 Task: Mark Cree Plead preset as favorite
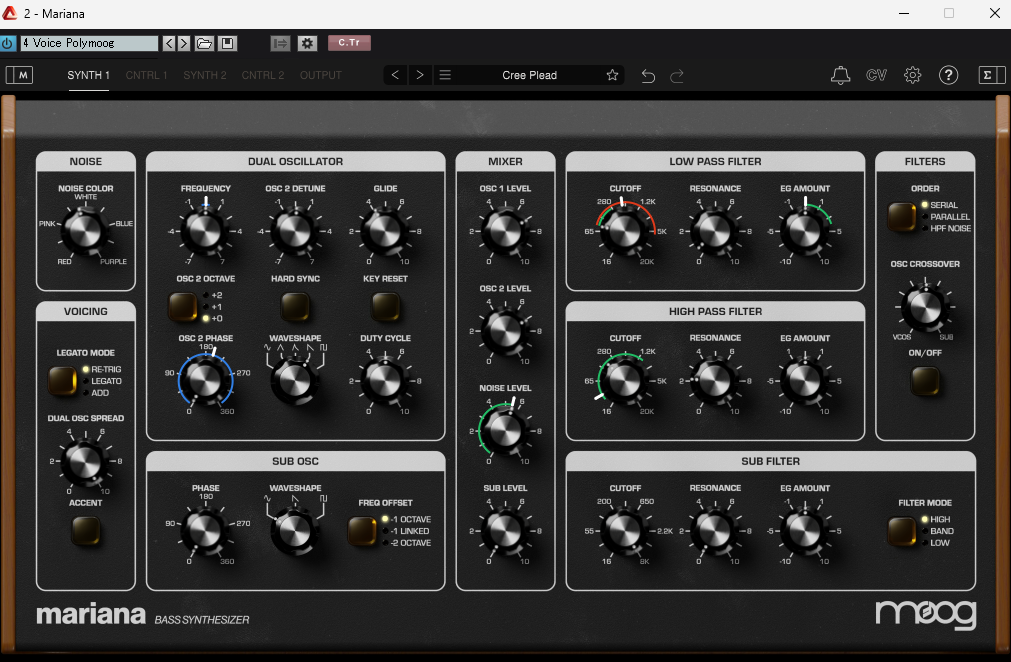612,75
